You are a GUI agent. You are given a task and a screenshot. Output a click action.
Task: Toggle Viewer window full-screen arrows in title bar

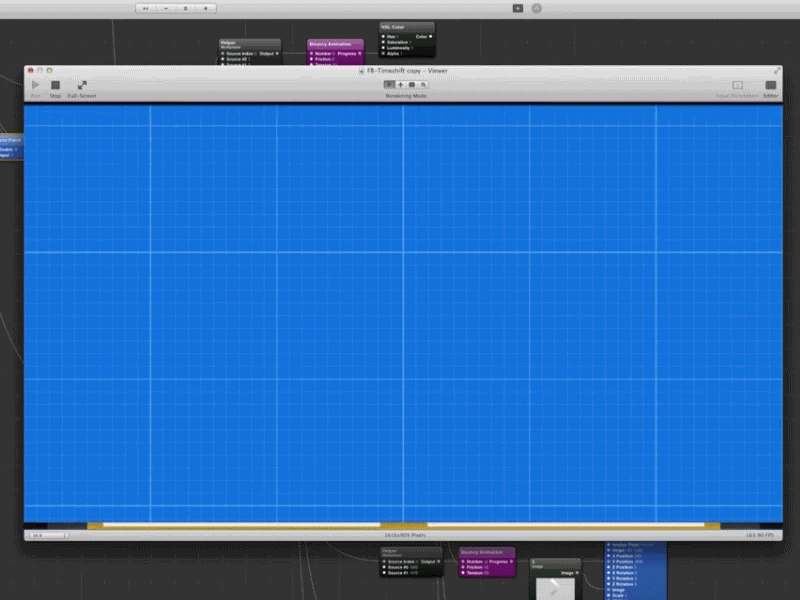pyautogui.click(x=777, y=70)
